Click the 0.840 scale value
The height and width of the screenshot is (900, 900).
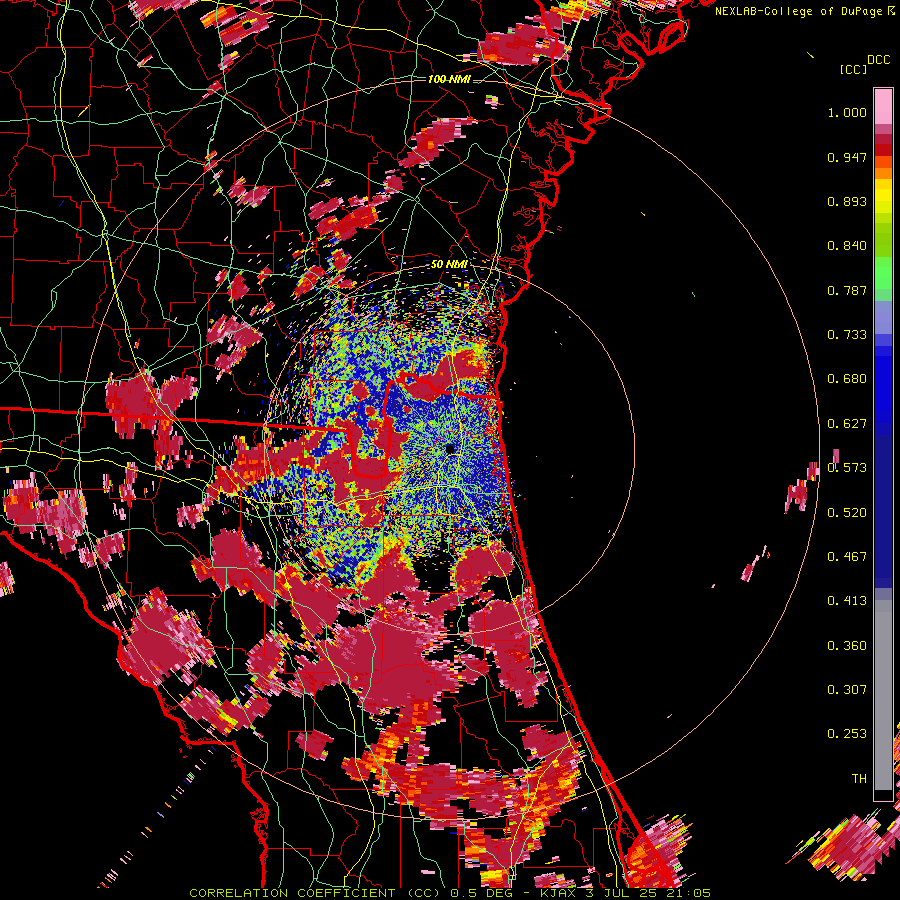[x=847, y=246]
